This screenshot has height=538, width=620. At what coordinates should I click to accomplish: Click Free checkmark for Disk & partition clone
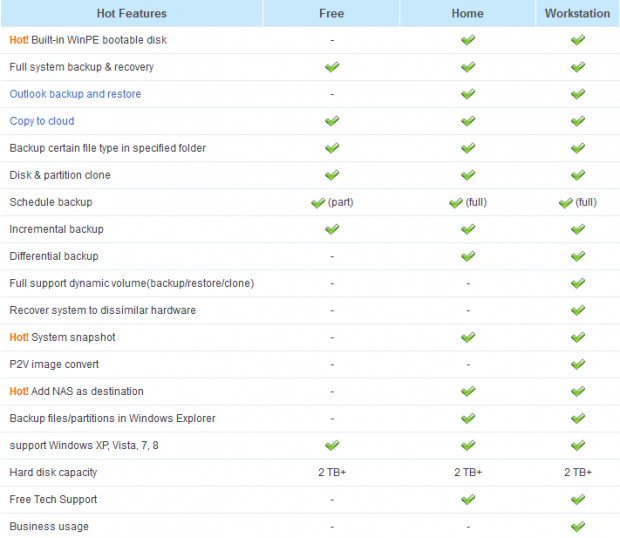332,175
